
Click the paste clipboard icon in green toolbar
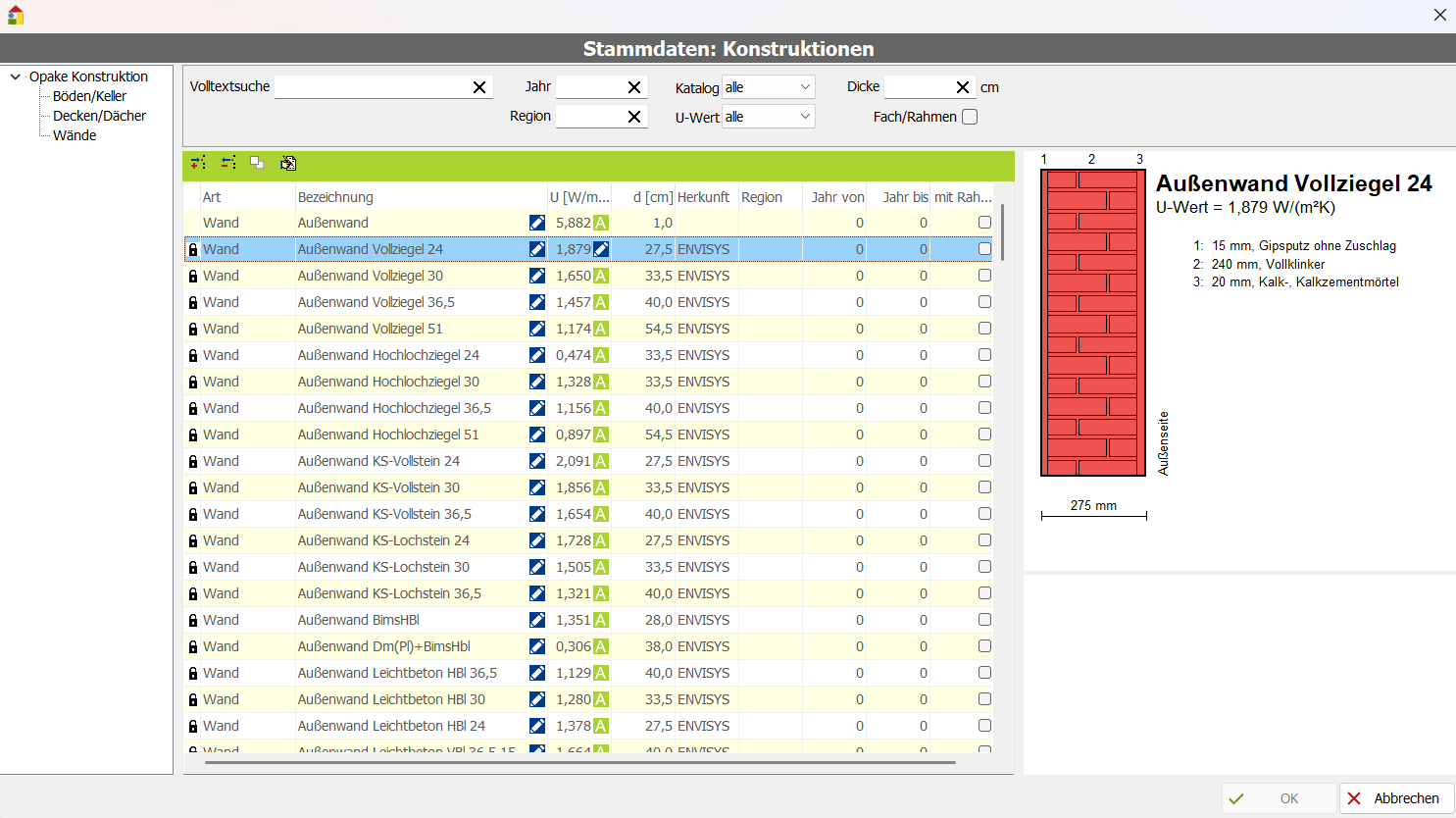click(x=287, y=163)
